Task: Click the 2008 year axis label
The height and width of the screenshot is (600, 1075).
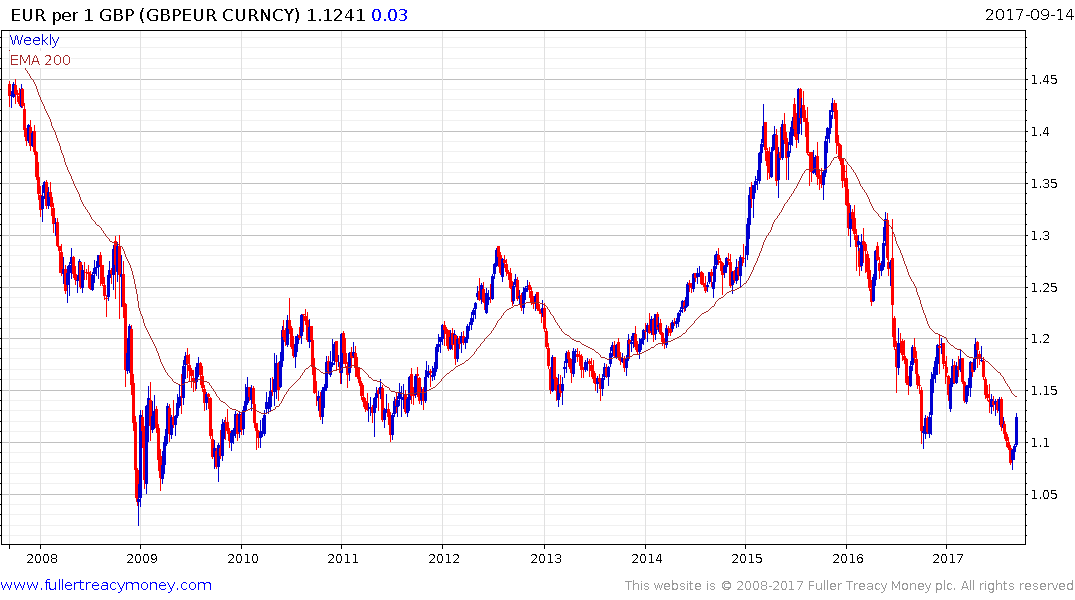Action: [42, 558]
